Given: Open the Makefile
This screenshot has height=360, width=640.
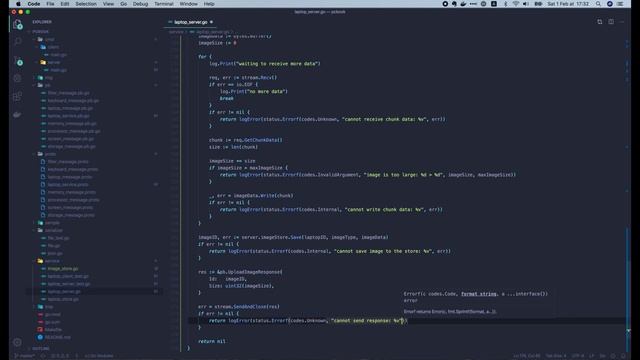Looking at the screenshot, I should pos(53,330).
